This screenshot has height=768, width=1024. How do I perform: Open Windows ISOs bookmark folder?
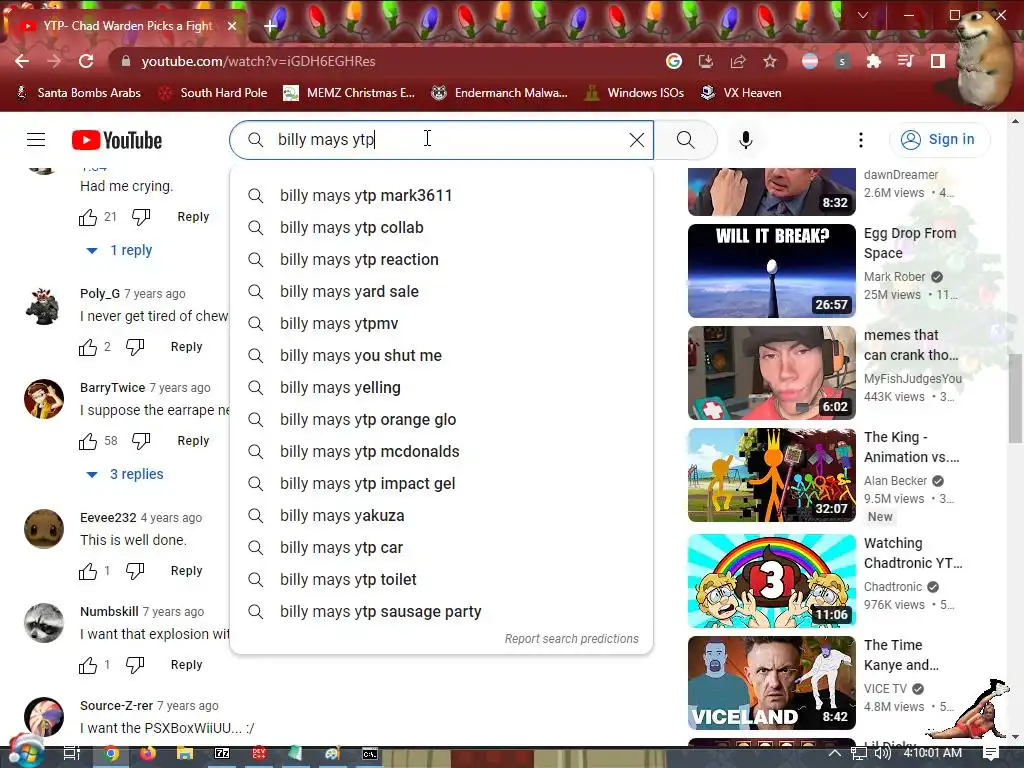pyautogui.click(x=635, y=93)
